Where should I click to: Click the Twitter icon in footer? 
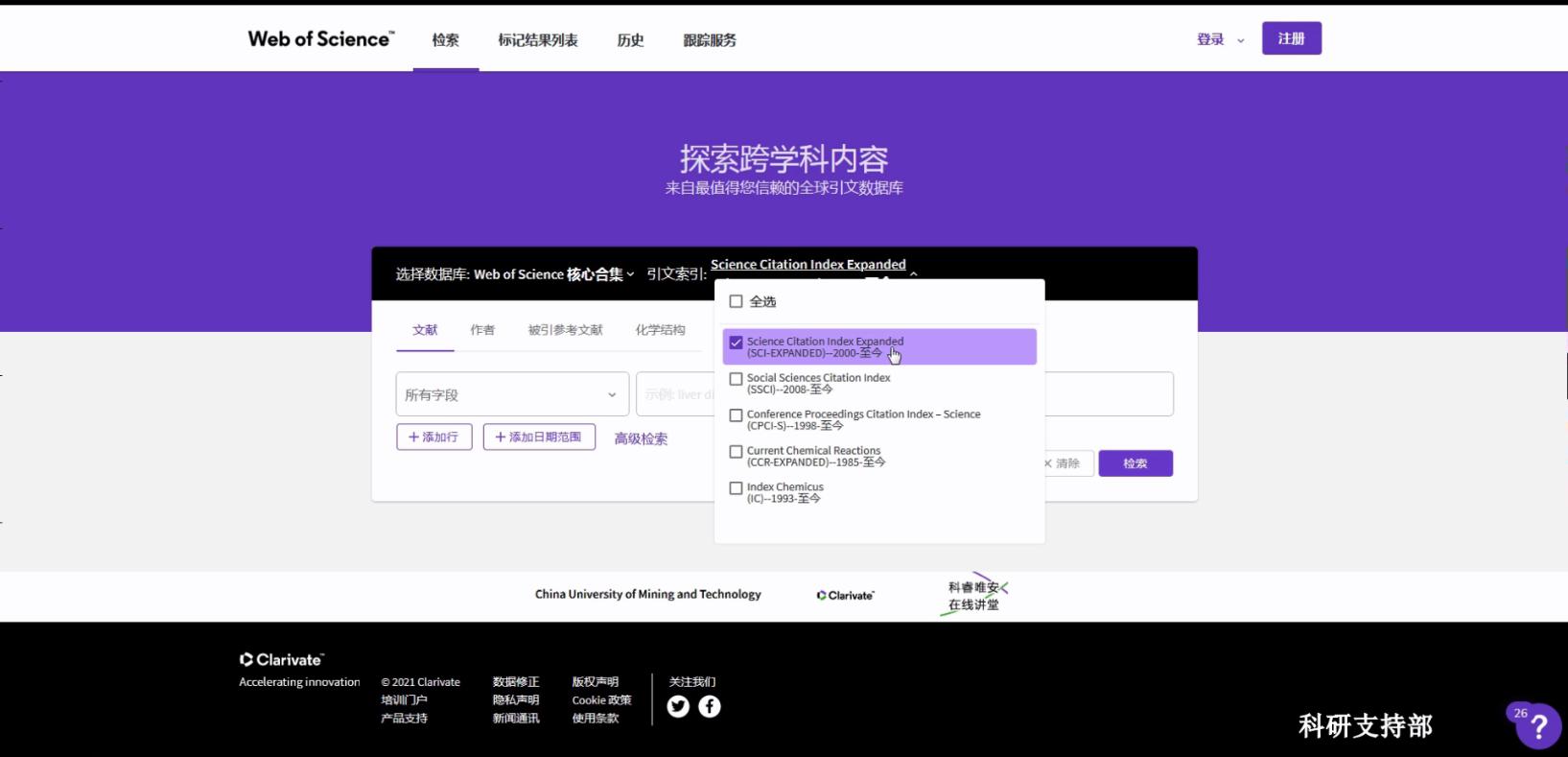(678, 707)
